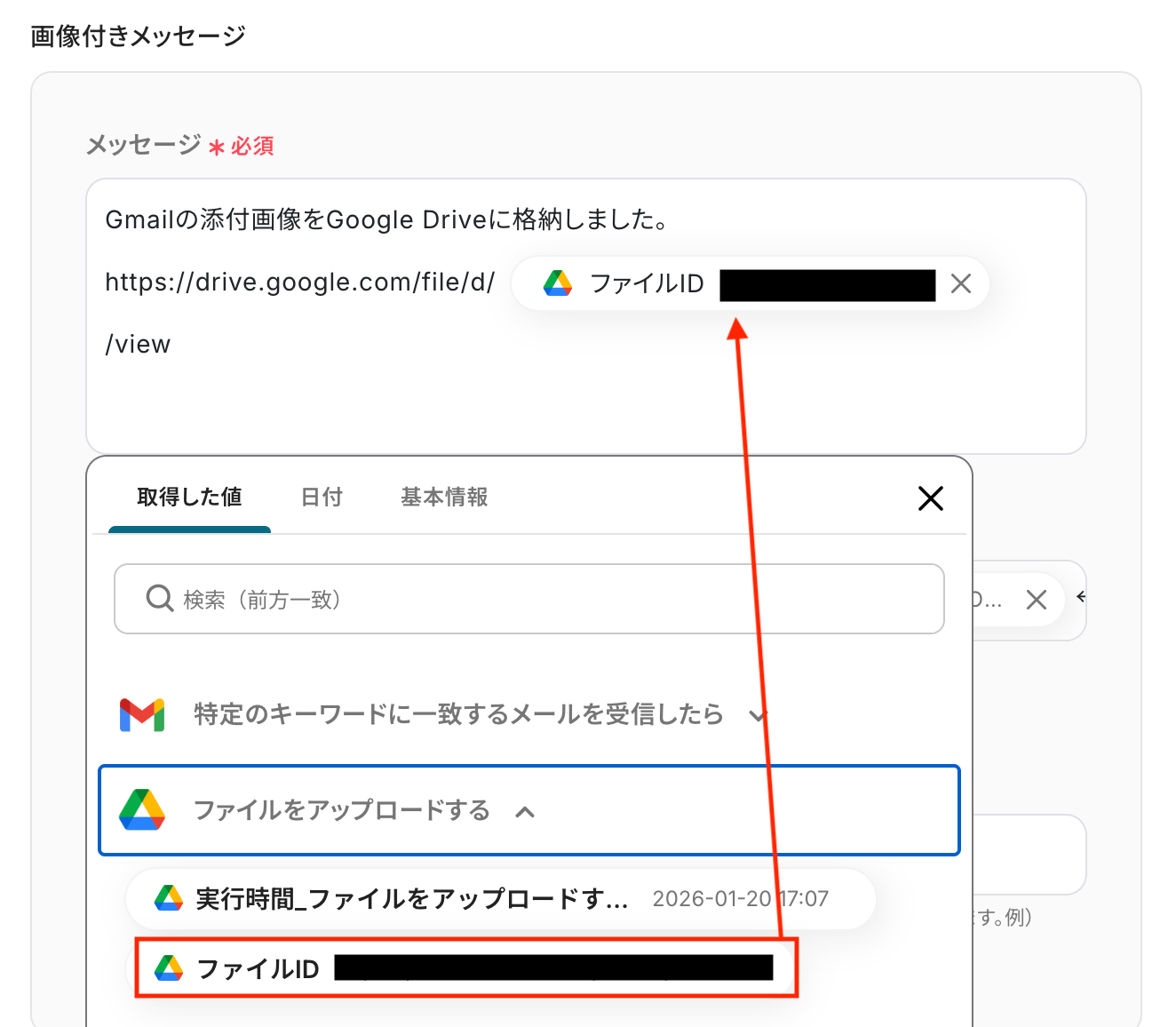The height and width of the screenshot is (1027, 1176).
Task: Collapse the ファイルをアップロードする section
Action: [x=529, y=810]
